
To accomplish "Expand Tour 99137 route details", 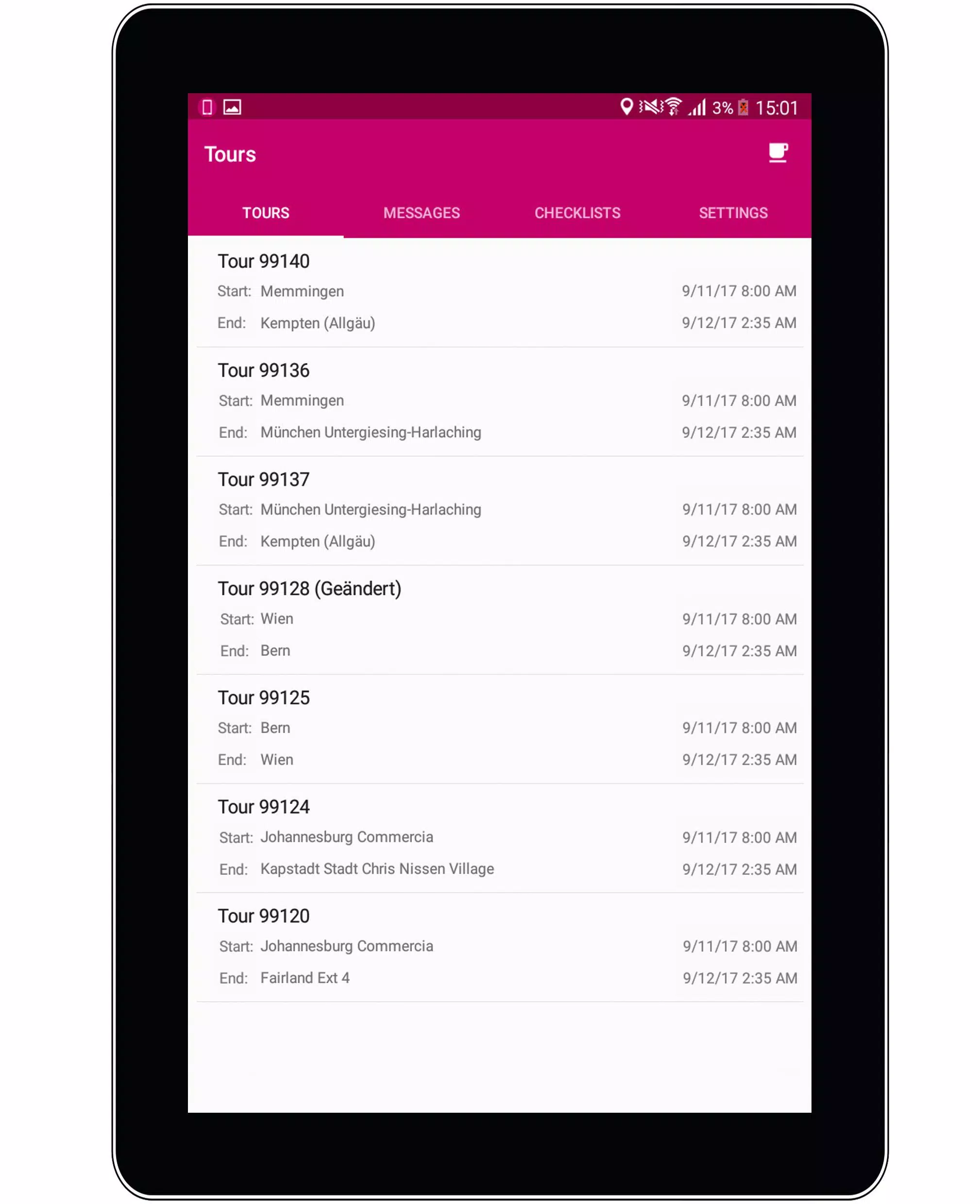I will (x=500, y=510).
